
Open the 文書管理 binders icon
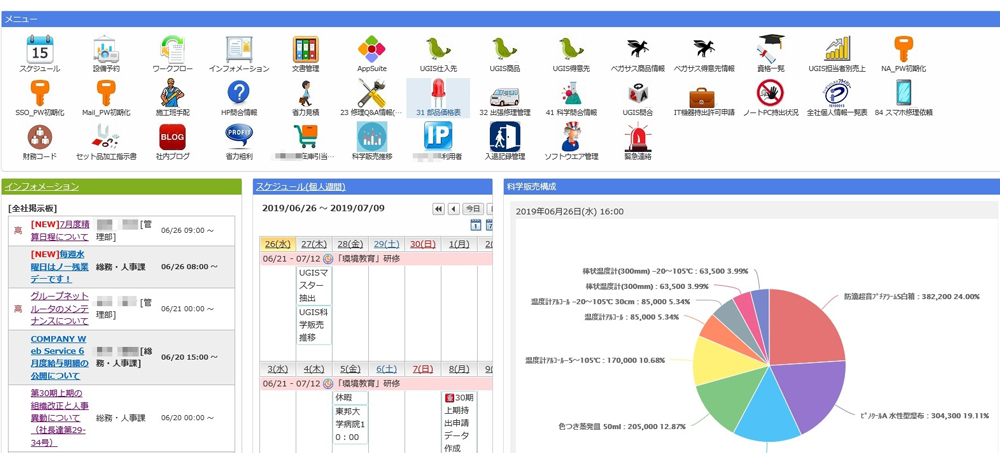305,49
